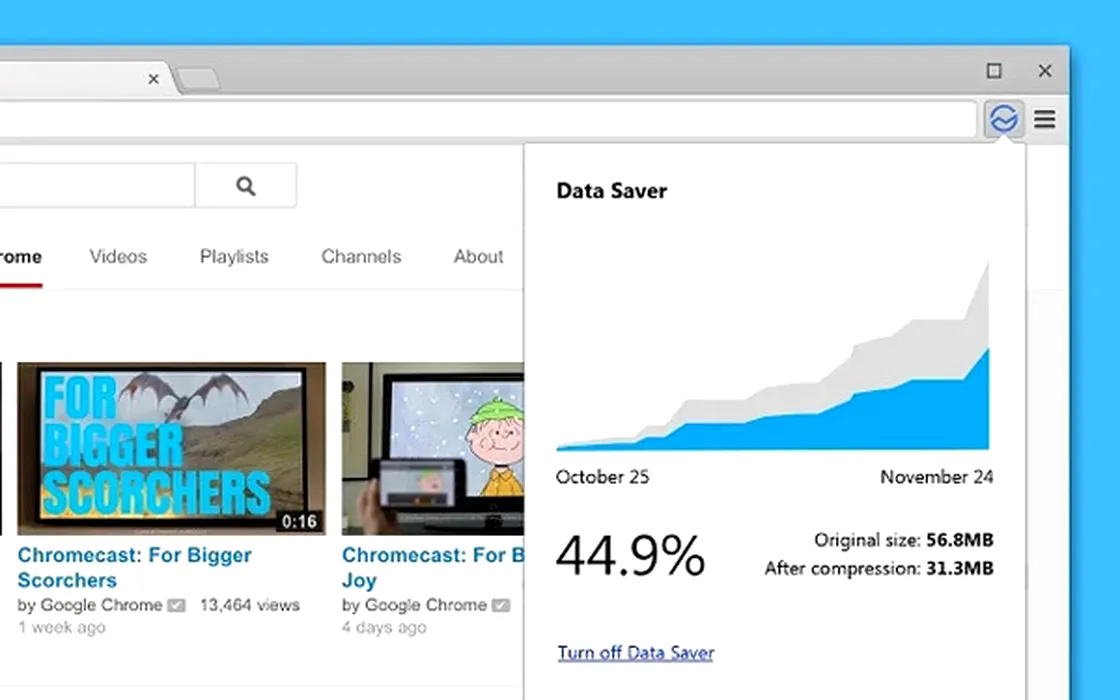Select the About tab
The height and width of the screenshot is (700, 1120).
tap(478, 257)
